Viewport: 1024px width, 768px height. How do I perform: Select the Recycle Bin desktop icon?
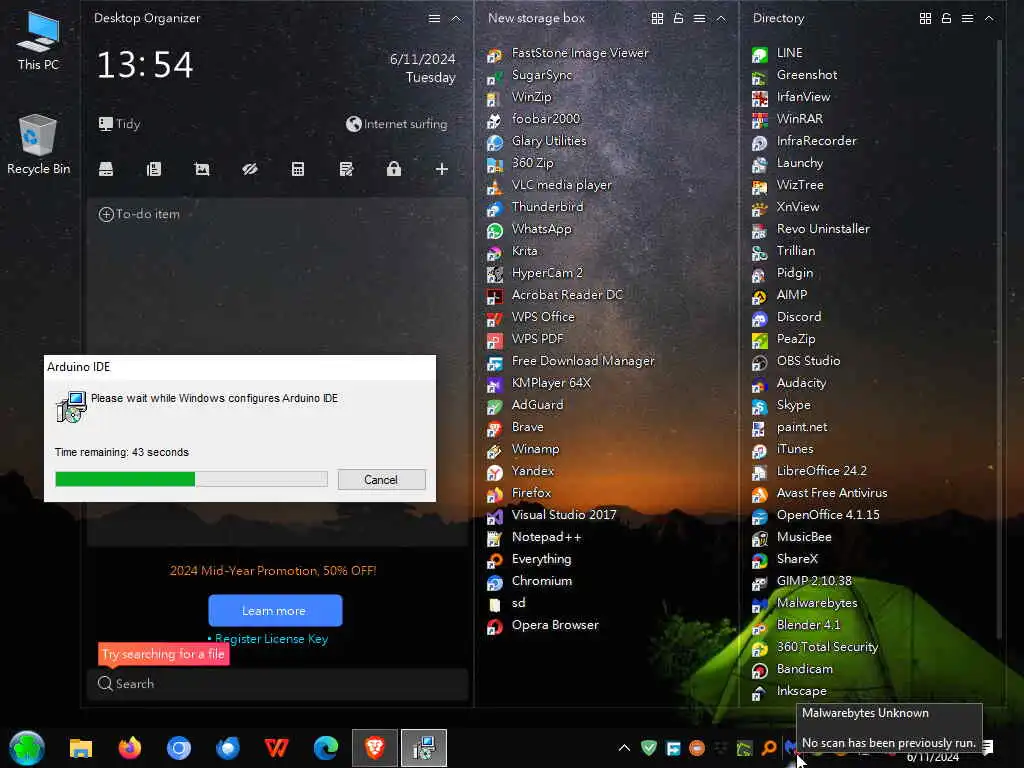coord(38,145)
